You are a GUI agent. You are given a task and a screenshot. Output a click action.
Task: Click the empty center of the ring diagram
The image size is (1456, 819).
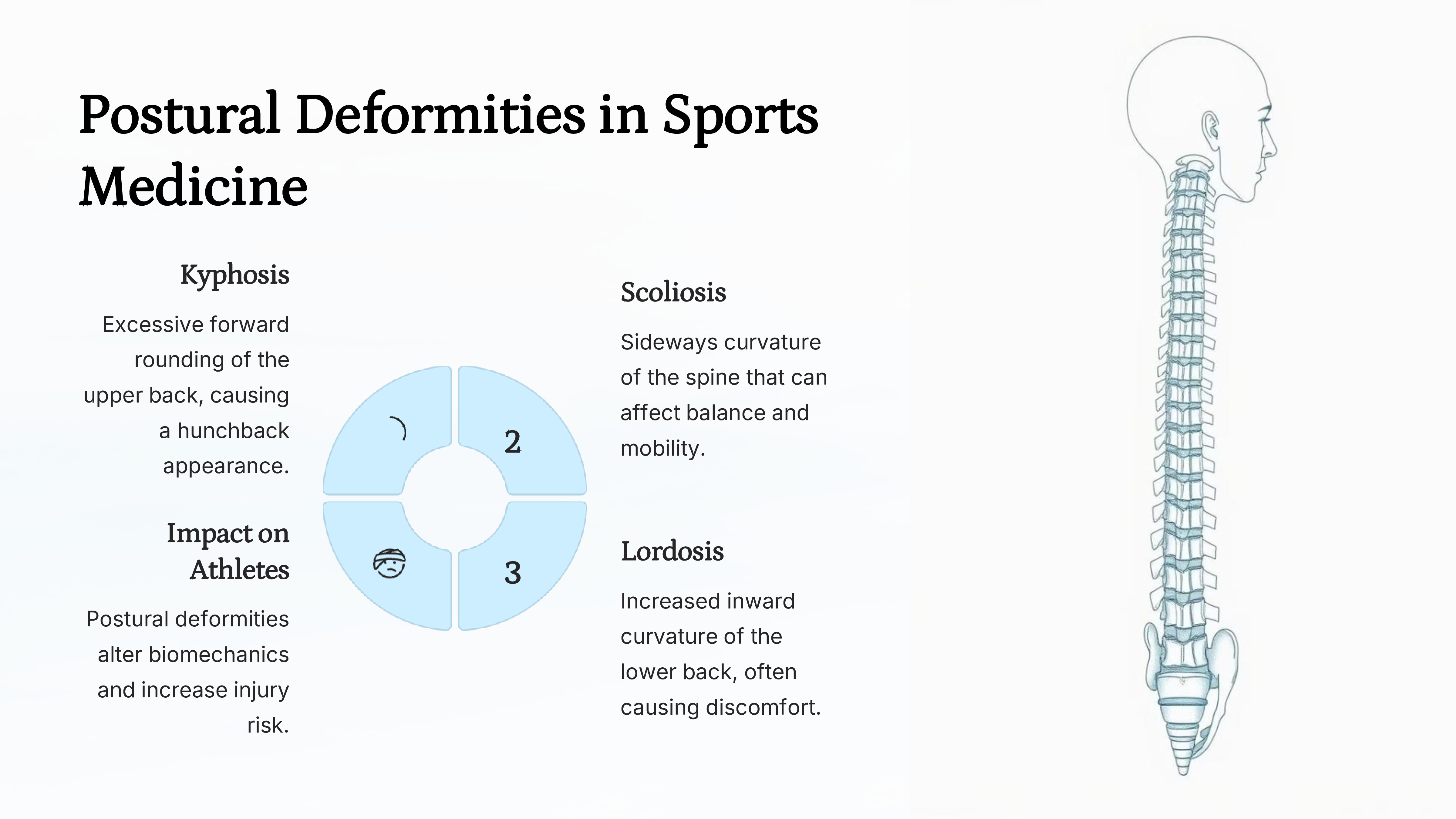point(455,498)
